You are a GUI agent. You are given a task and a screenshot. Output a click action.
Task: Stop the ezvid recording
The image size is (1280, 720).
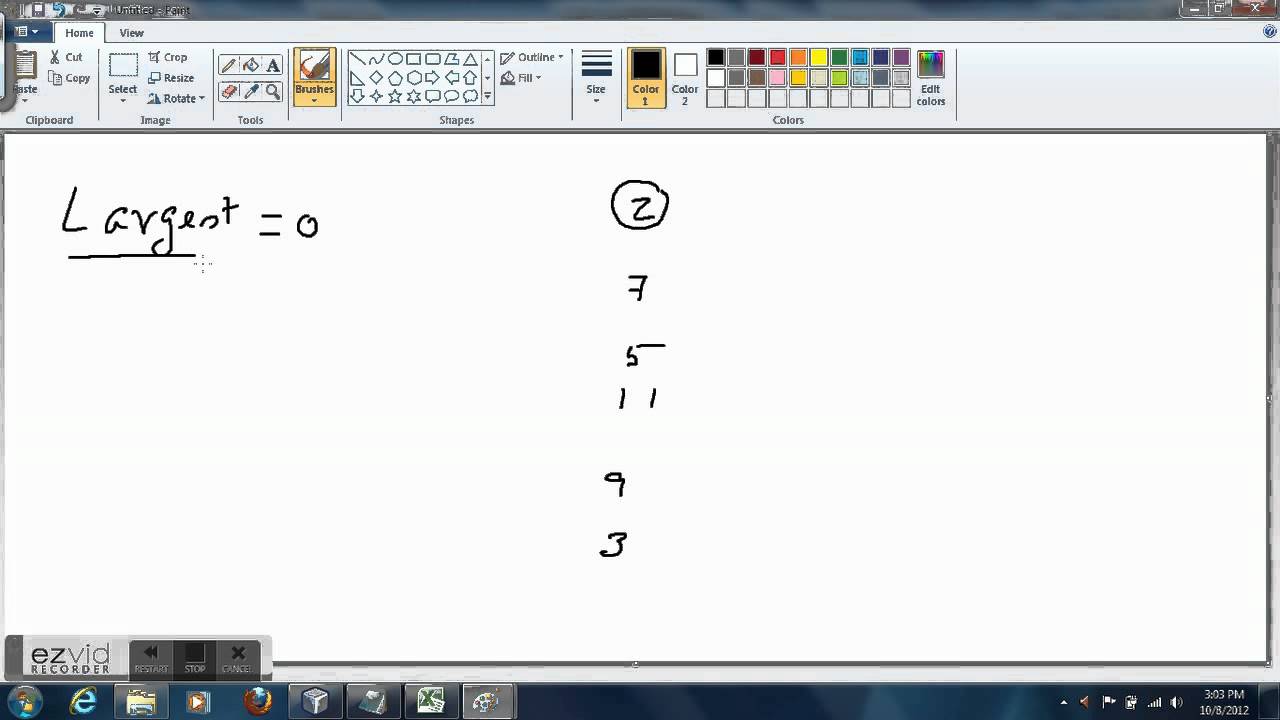pyautogui.click(x=195, y=659)
